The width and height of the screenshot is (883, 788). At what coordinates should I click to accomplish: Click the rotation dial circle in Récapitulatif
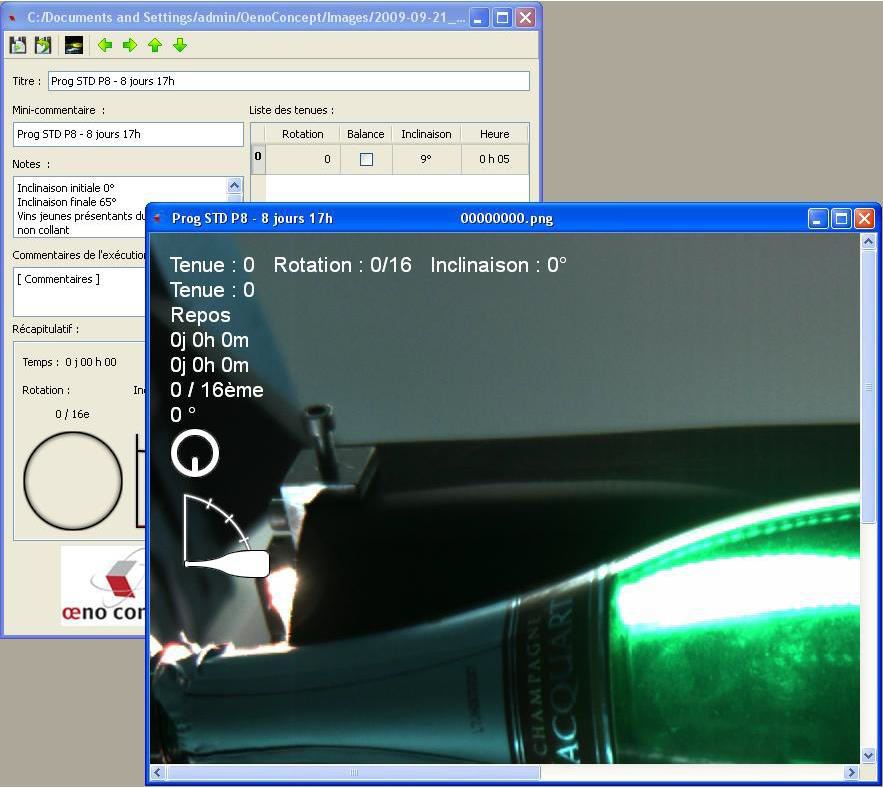73,480
